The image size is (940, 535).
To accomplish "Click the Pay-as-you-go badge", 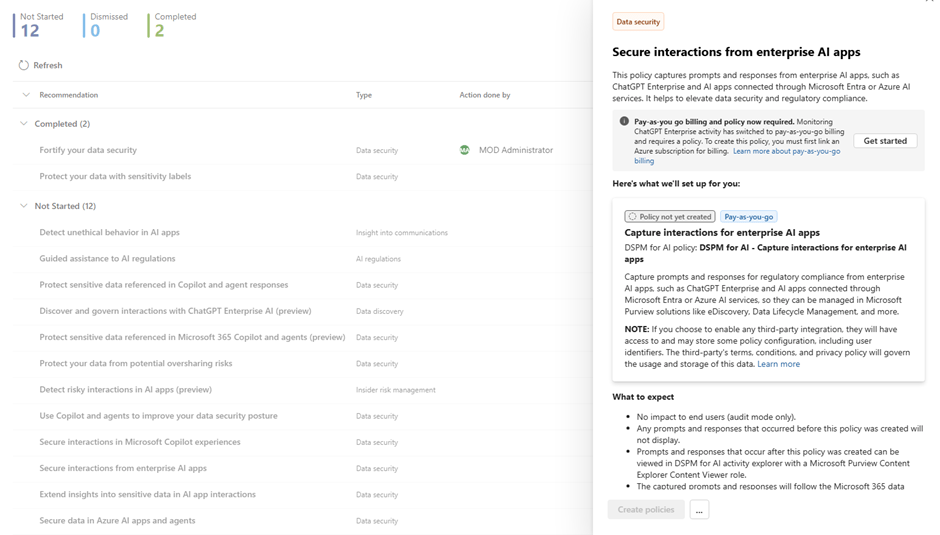I will (748, 216).
